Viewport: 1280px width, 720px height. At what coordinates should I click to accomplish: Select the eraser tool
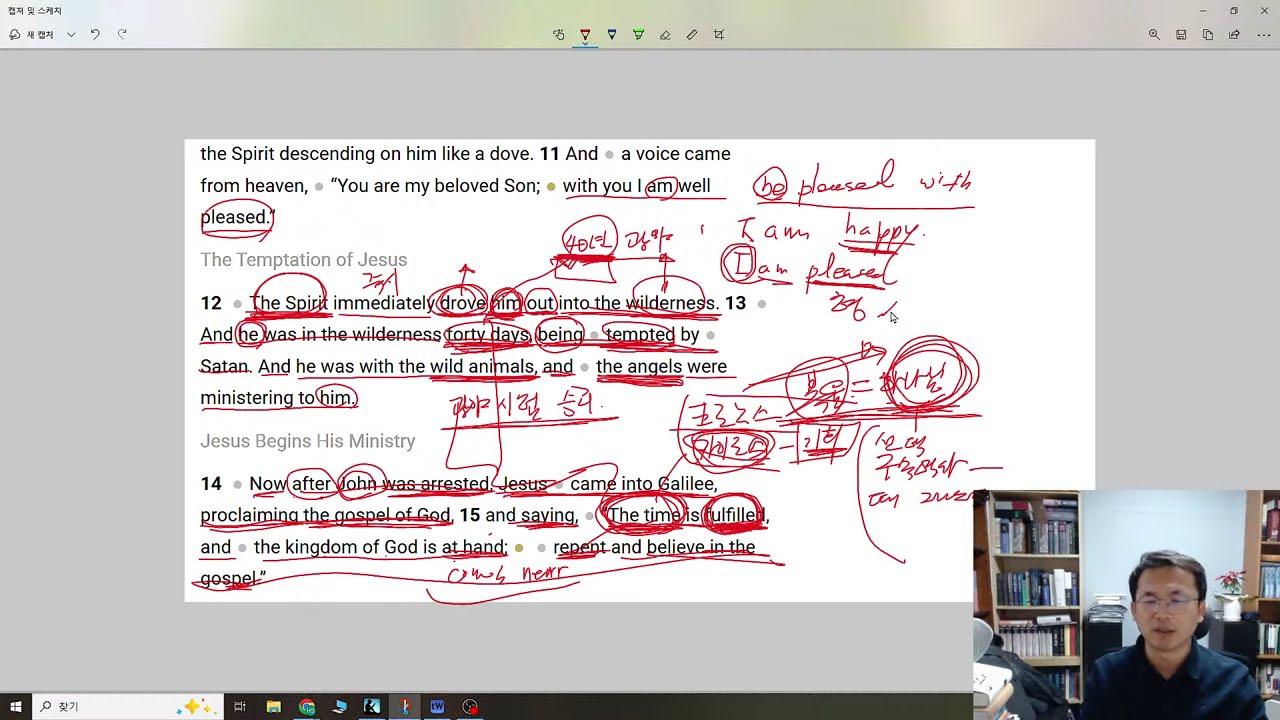pyautogui.click(x=665, y=34)
